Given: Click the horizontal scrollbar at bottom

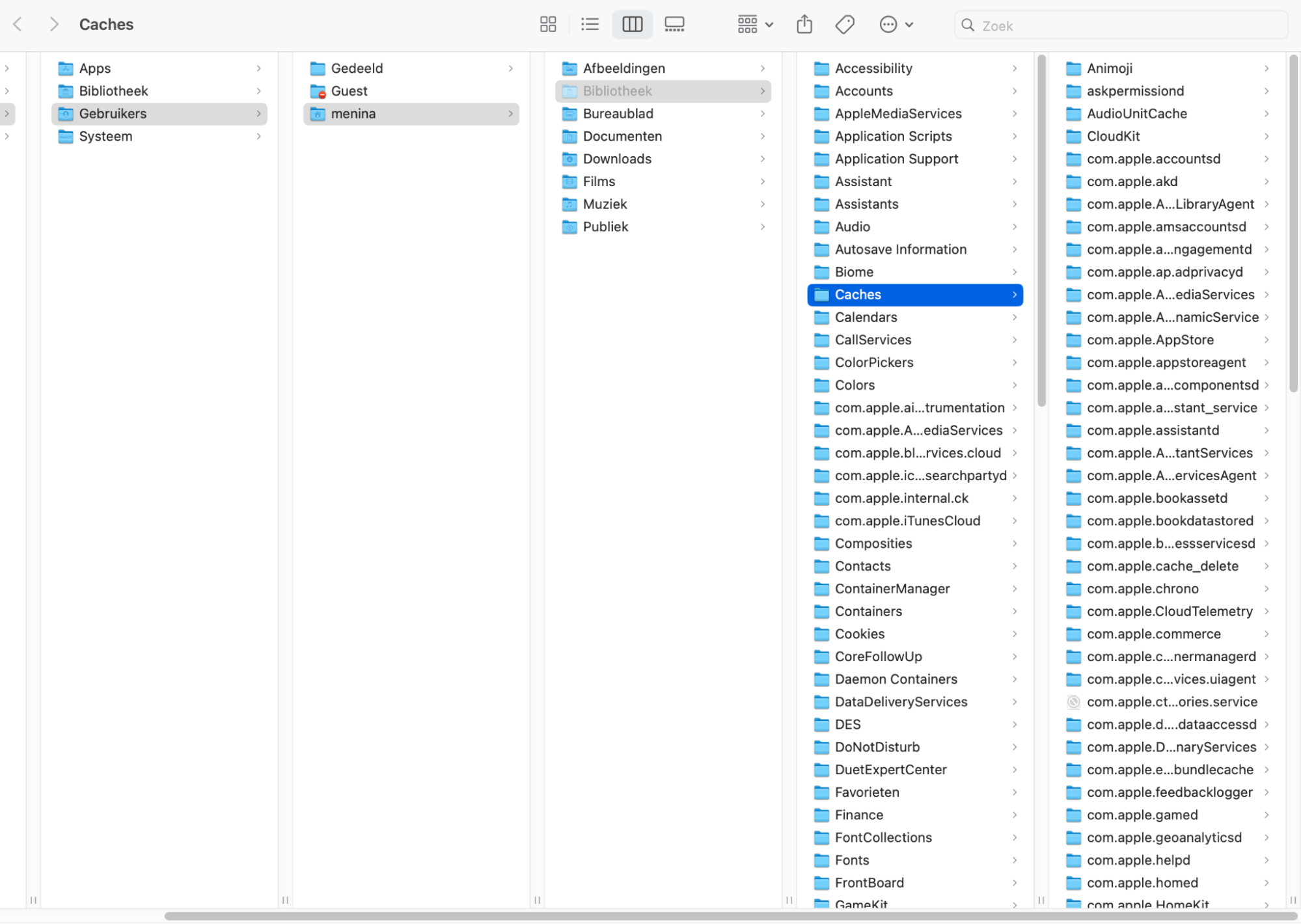Looking at the screenshot, I should tap(729, 916).
